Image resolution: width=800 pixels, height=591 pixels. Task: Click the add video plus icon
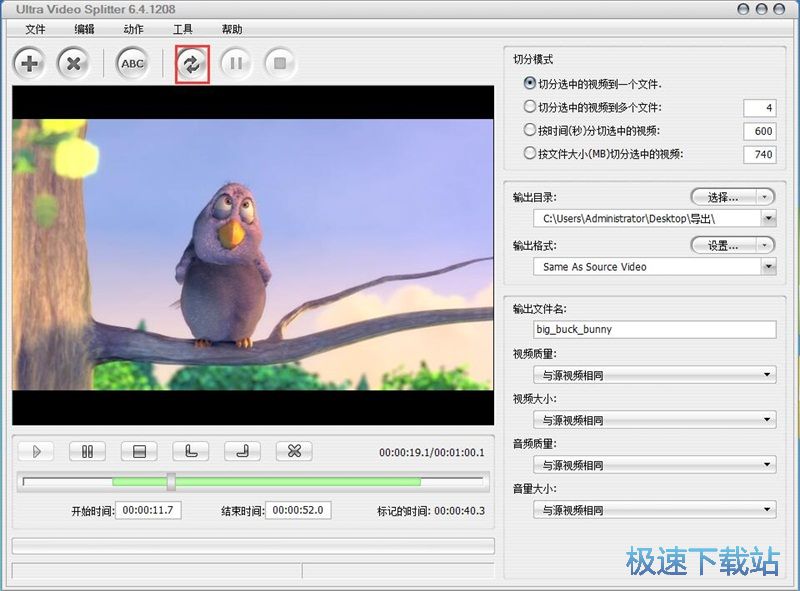[x=29, y=64]
